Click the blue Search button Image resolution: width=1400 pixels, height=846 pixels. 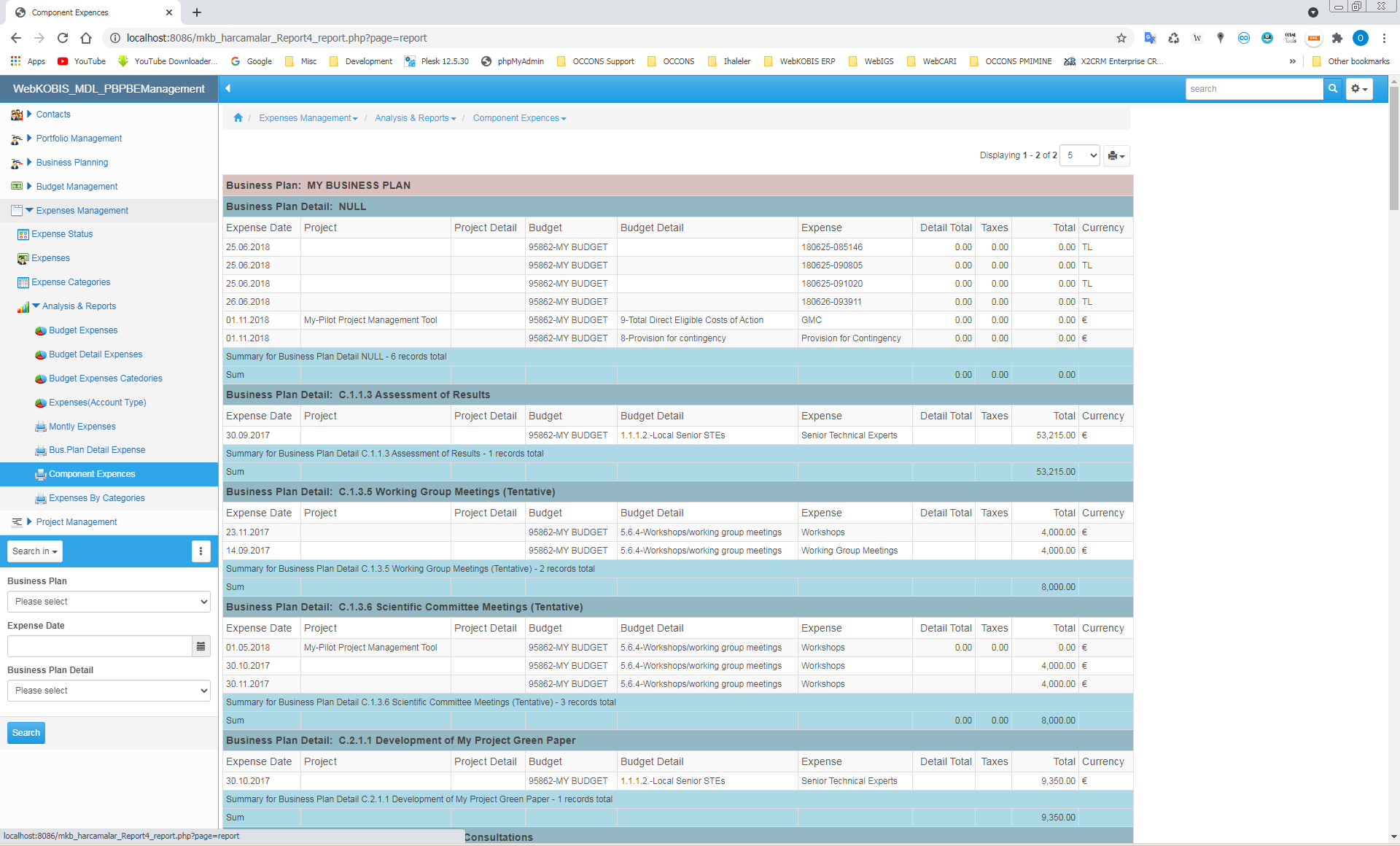26,733
